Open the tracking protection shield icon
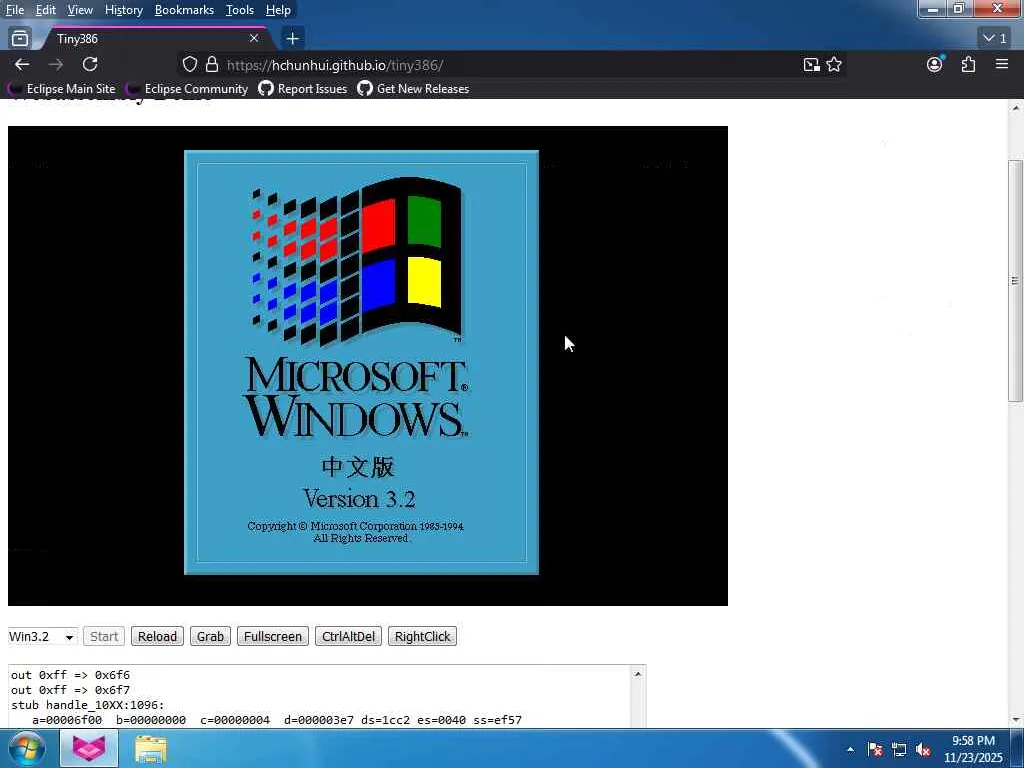This screenshot has height=768, width=1024. (x=189, y=65)
